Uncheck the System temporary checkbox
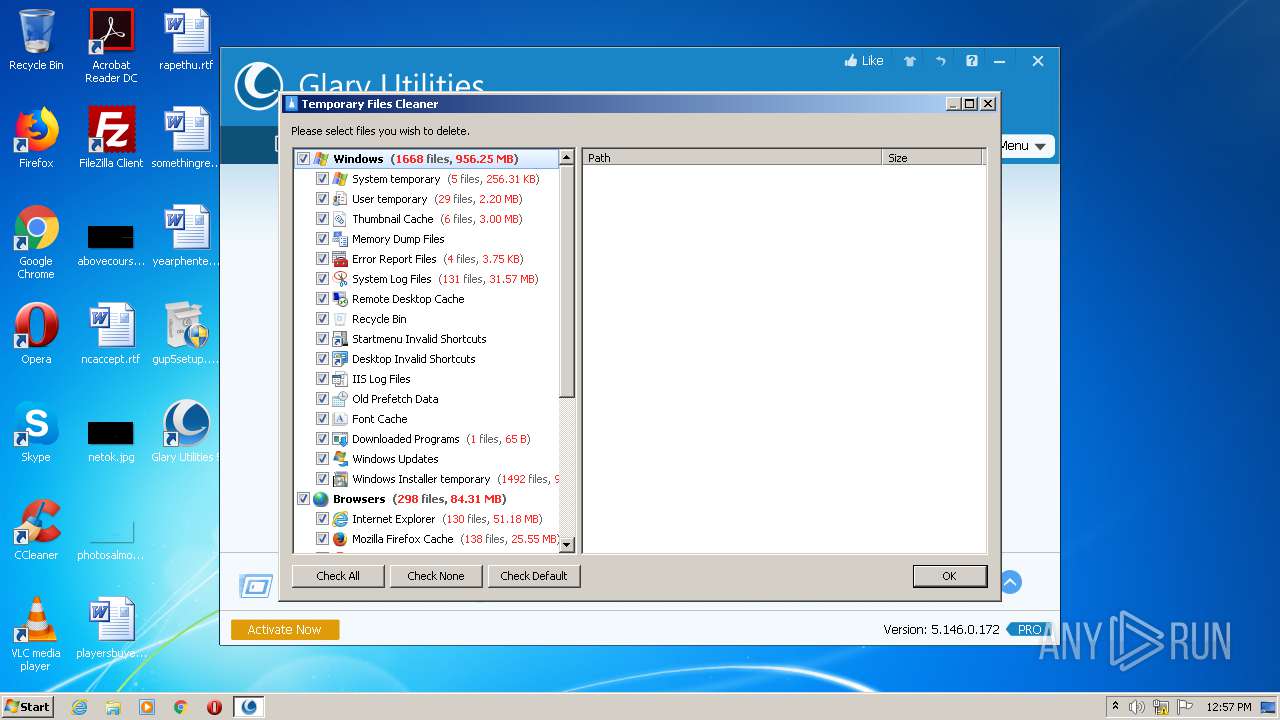This screenshot has width=1280, height=720. [x=322, y=179]
